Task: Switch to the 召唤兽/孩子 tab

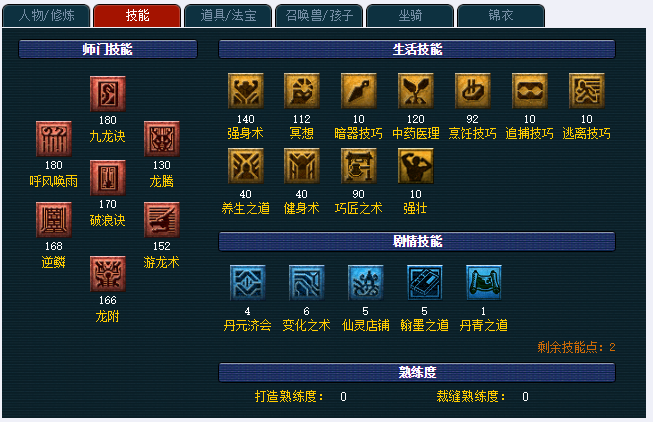Action: 319,16
